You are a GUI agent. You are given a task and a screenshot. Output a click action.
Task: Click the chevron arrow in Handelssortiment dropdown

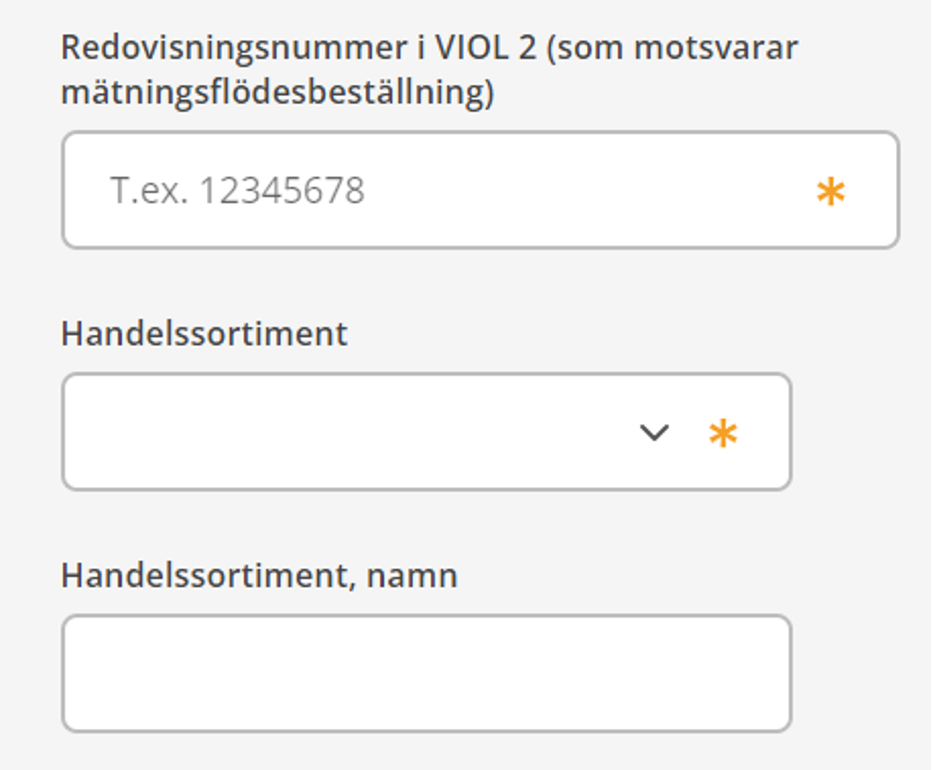(654, 432)
